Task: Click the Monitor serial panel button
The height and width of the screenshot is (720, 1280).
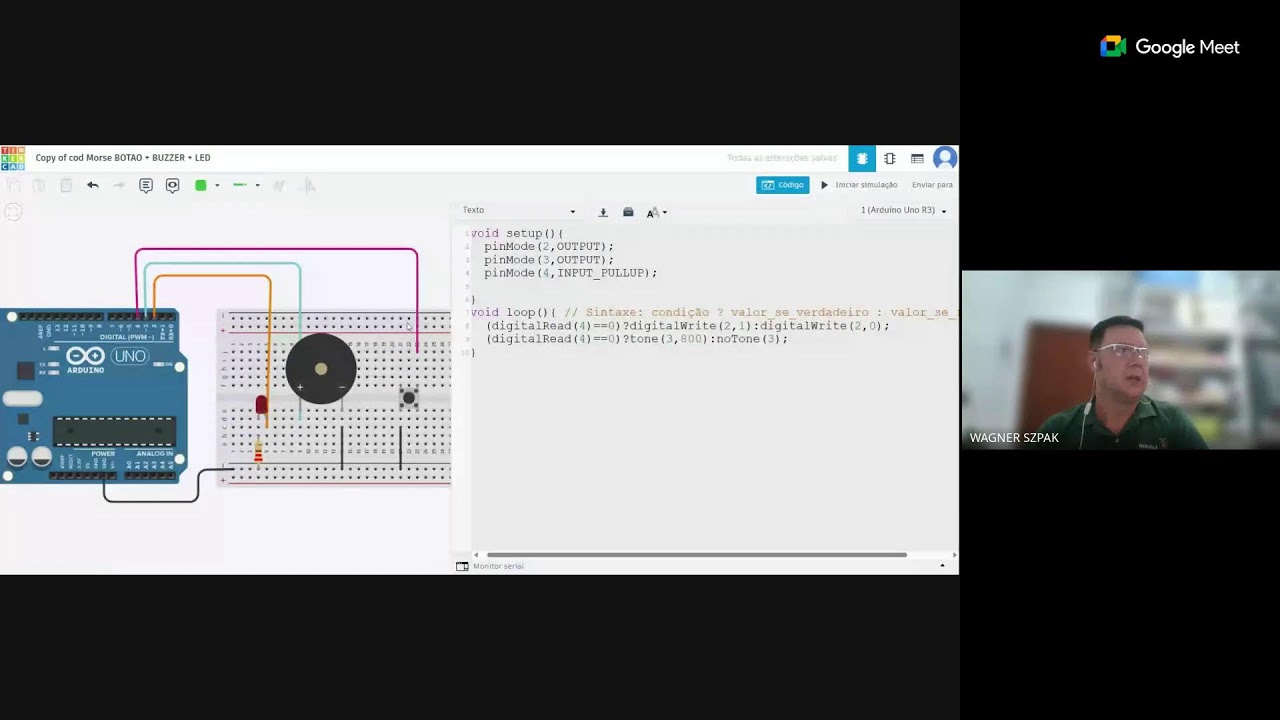Action: coord(490,566)
